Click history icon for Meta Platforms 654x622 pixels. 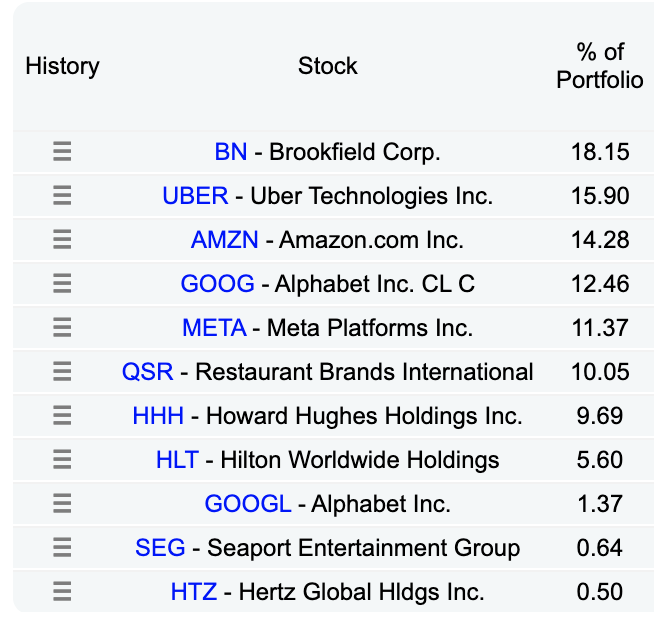point(62,328)
